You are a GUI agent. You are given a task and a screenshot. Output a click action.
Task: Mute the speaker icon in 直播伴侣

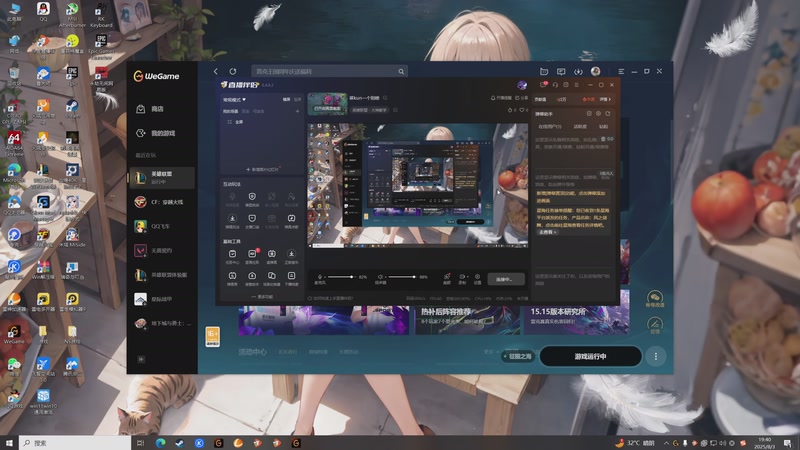[x=381, y=277]
